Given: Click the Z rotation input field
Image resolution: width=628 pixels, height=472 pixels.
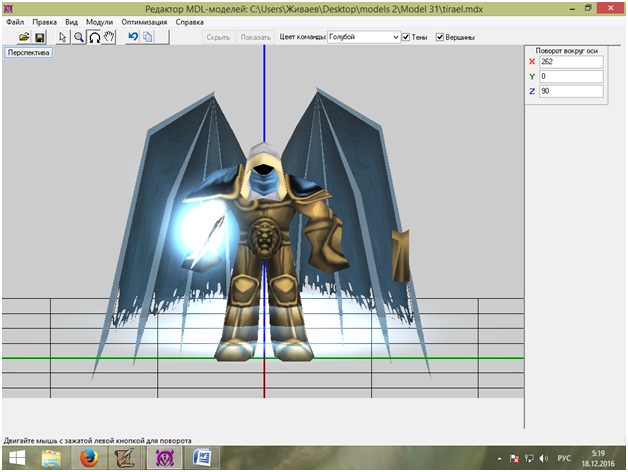Looking at the screenshot, I should click(x=570, y=91).
